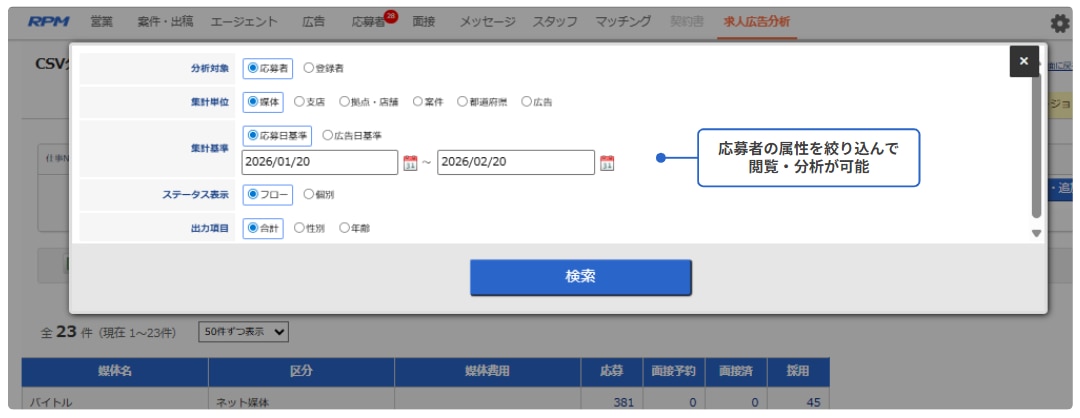Open the 契約書 menu
This screenshot has width=1080, height=418.
(x=687, y=21)
